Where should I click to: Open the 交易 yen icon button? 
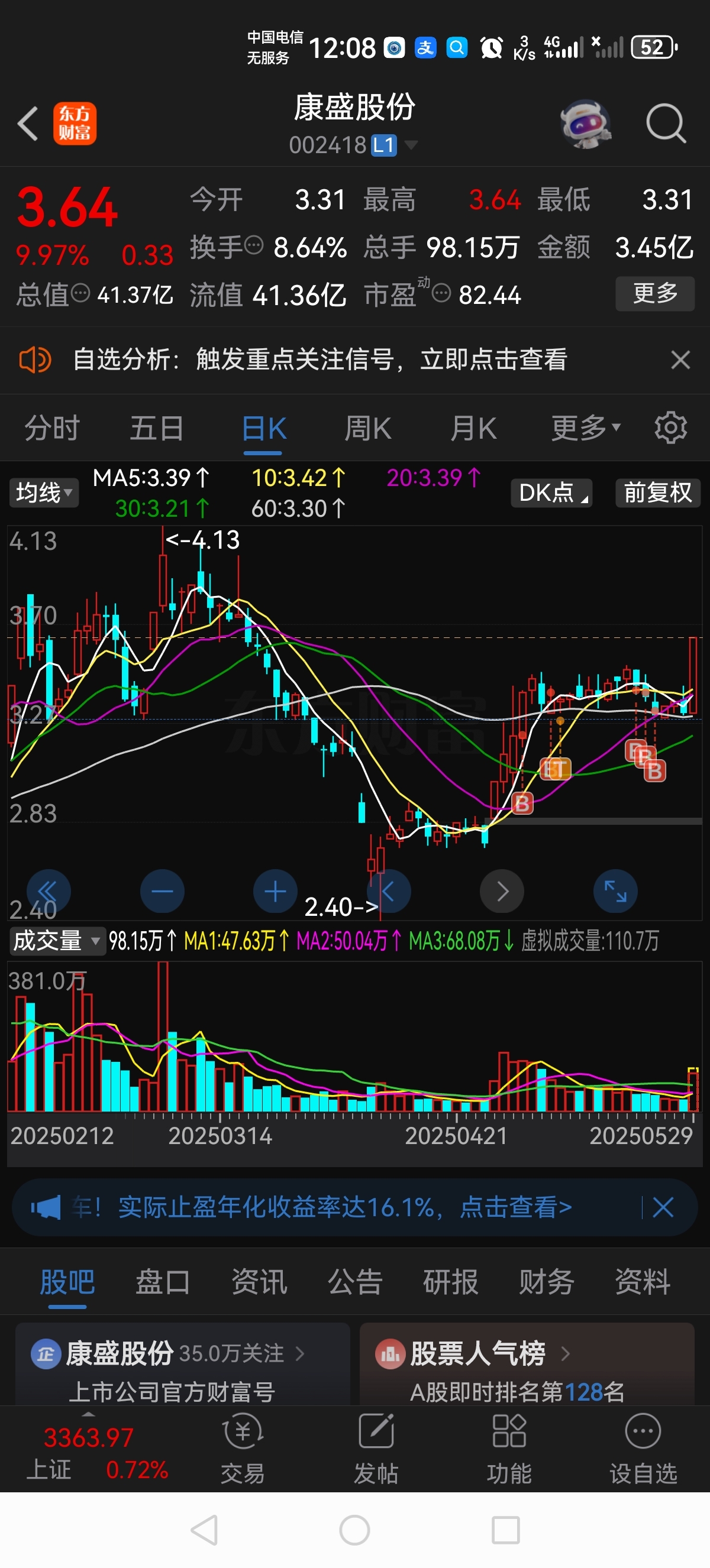(x=243, y=1431)
